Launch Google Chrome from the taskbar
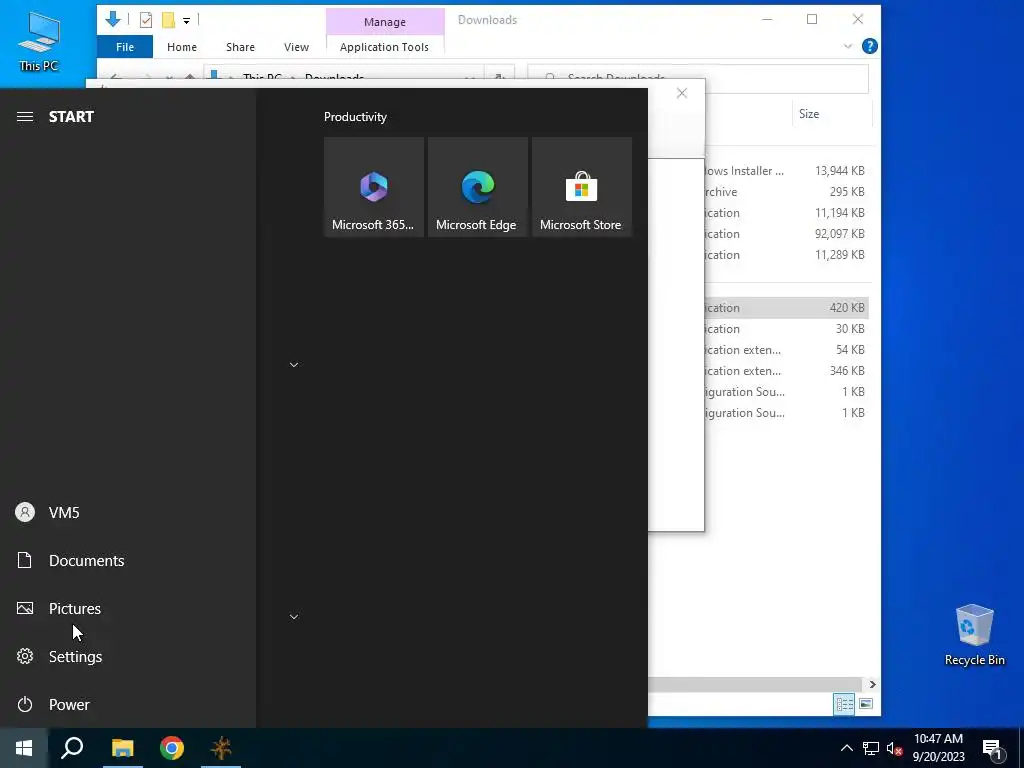This screenshot has width=1024, height=768. 172,748
